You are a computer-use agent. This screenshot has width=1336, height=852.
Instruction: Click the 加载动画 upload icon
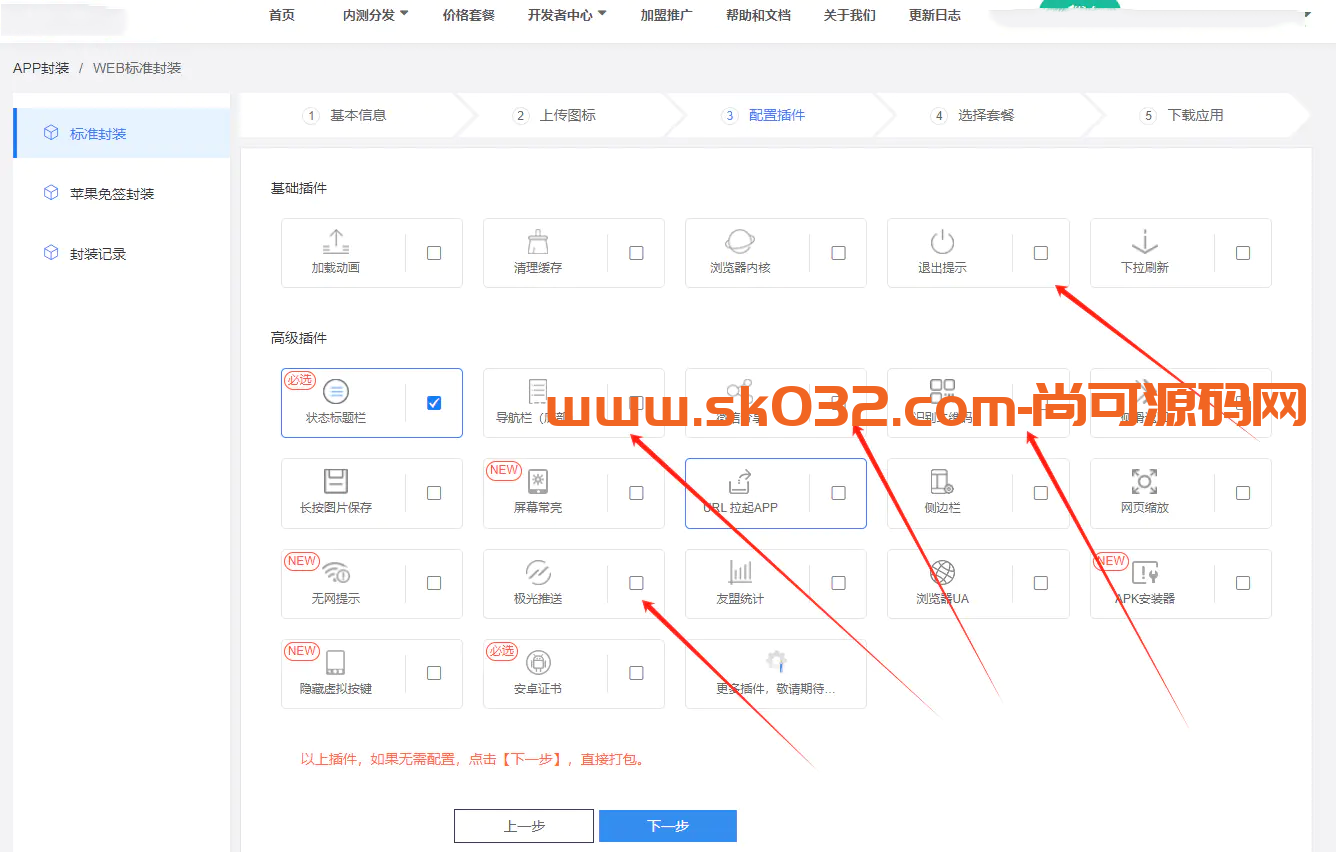(x=336, y=242)
